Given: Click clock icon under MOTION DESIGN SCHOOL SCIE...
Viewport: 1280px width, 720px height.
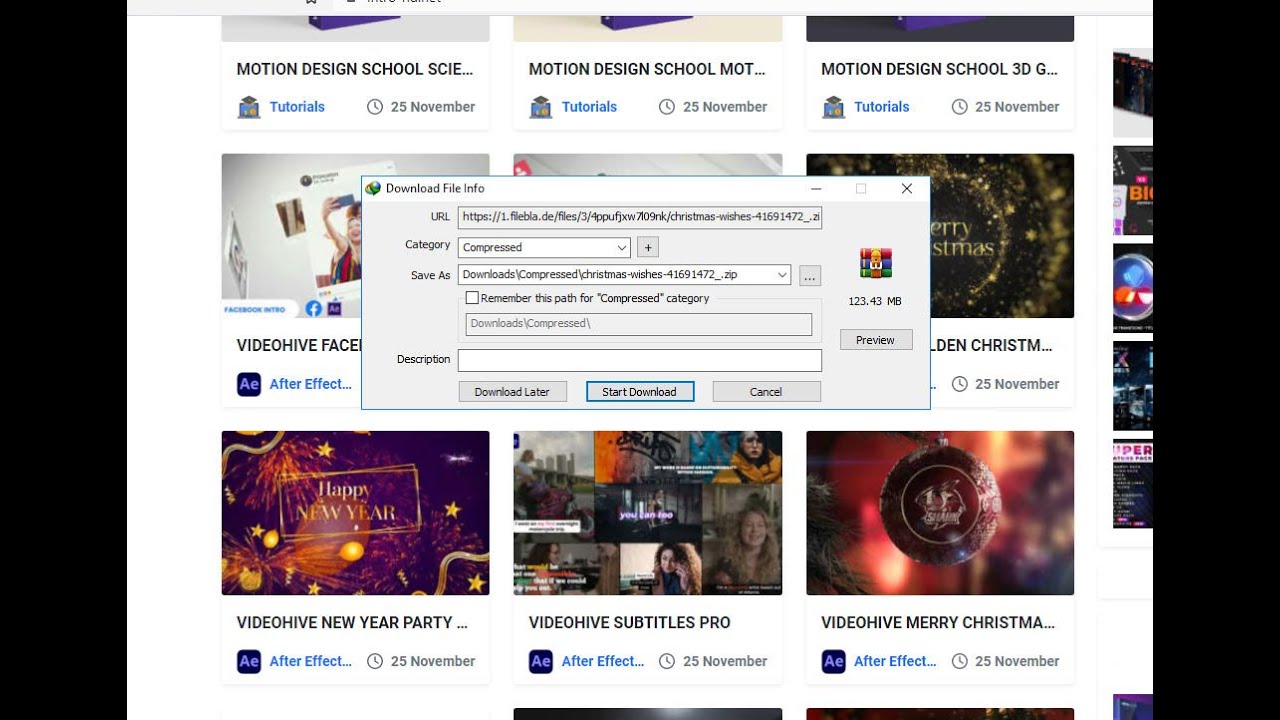Looking at the screenshot, I should pos(375,107).
